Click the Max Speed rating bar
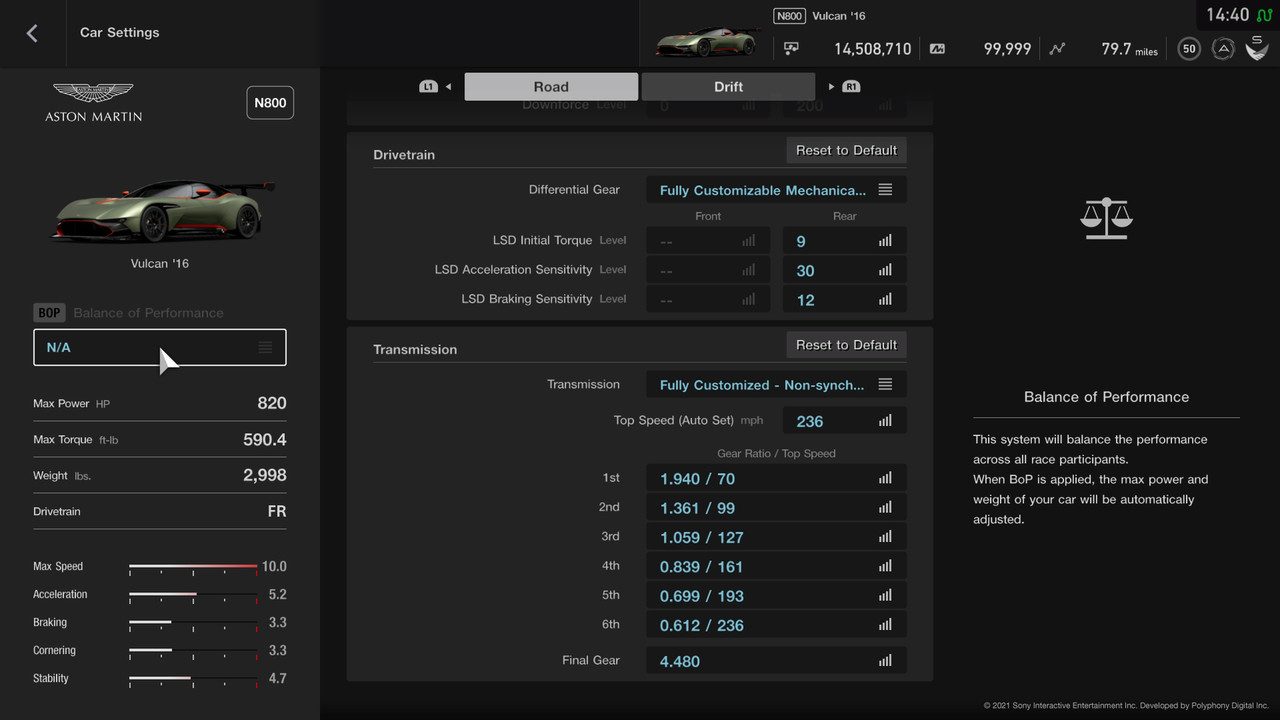The height and width of the screenshot is (720, 1280). coord(193,567)
